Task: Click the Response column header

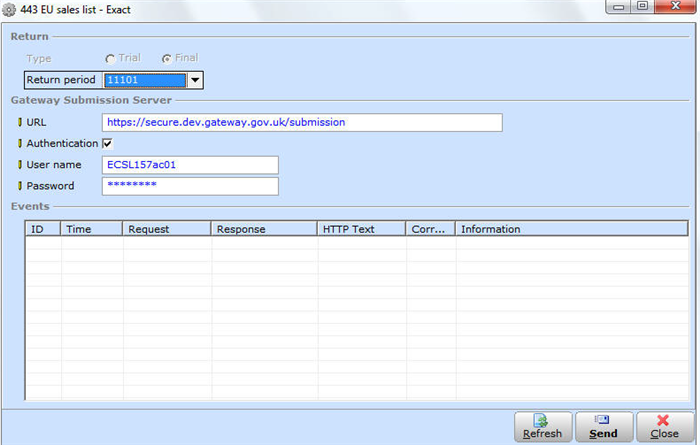Action: tap(264, 229)
